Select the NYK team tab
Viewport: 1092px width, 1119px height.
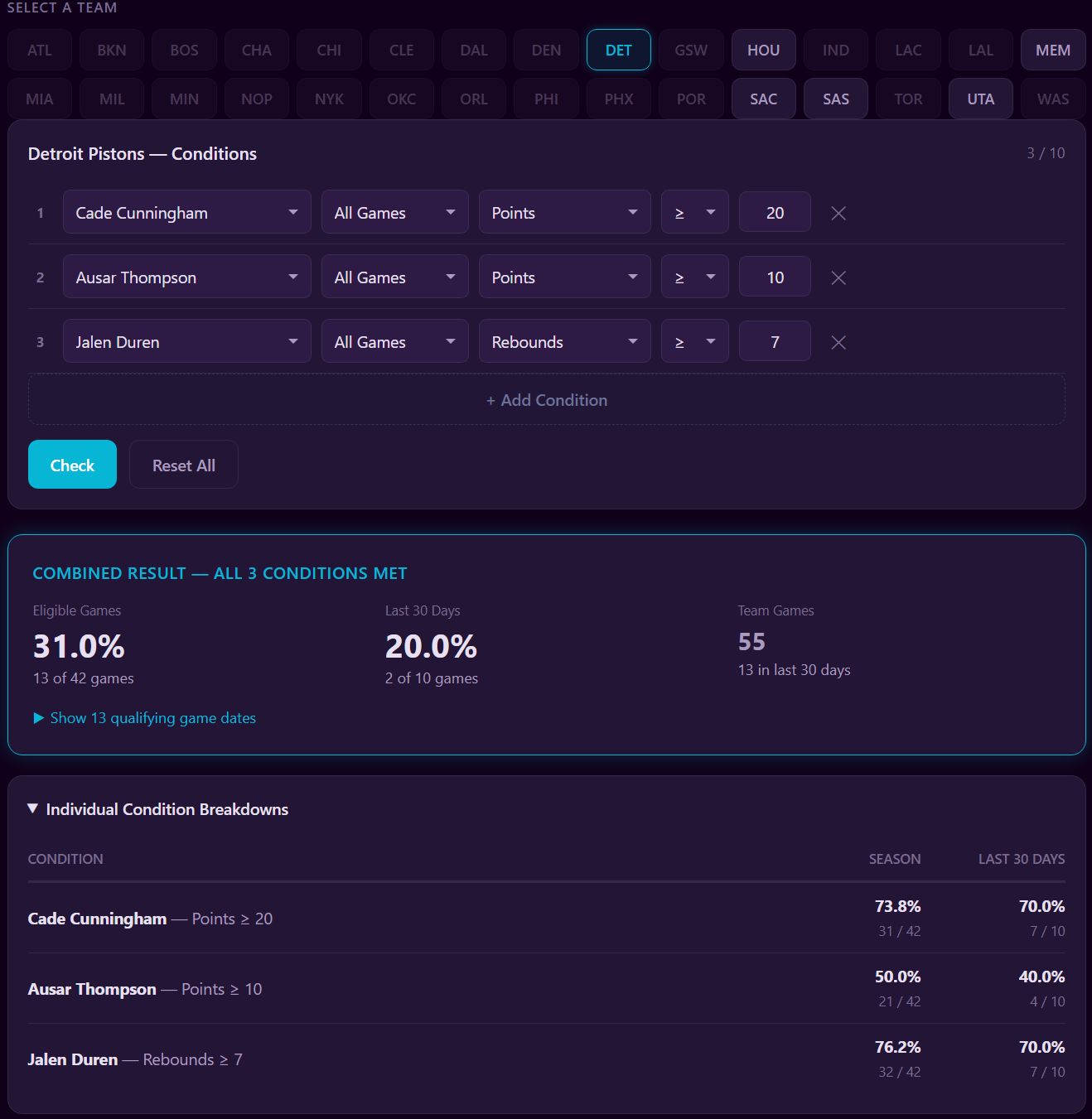tap(329, 99)
